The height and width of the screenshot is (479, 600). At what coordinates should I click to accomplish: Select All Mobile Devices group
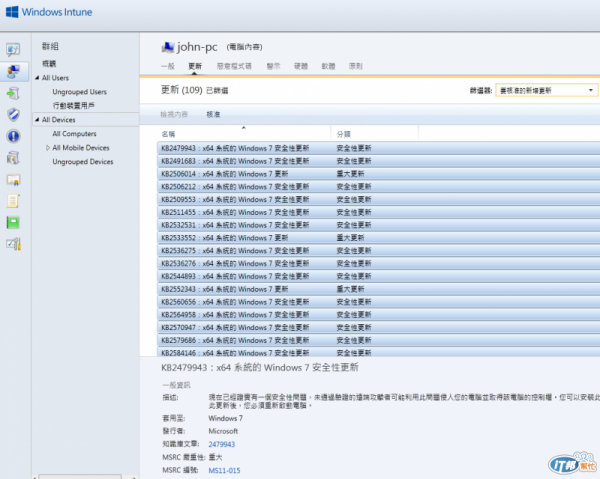[81, 148]
